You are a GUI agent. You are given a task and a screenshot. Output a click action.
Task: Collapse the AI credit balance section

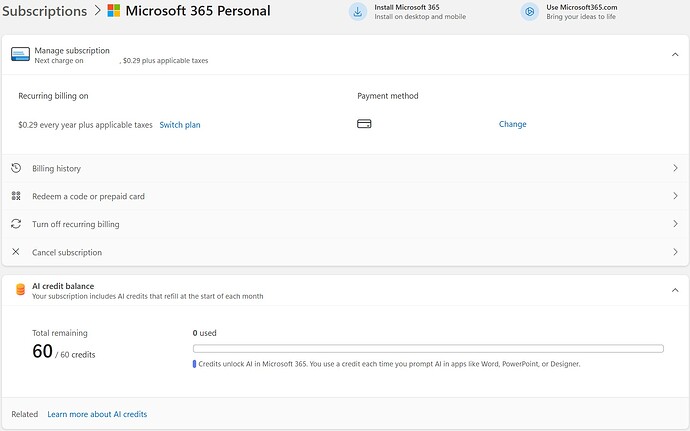coord(675,290)
